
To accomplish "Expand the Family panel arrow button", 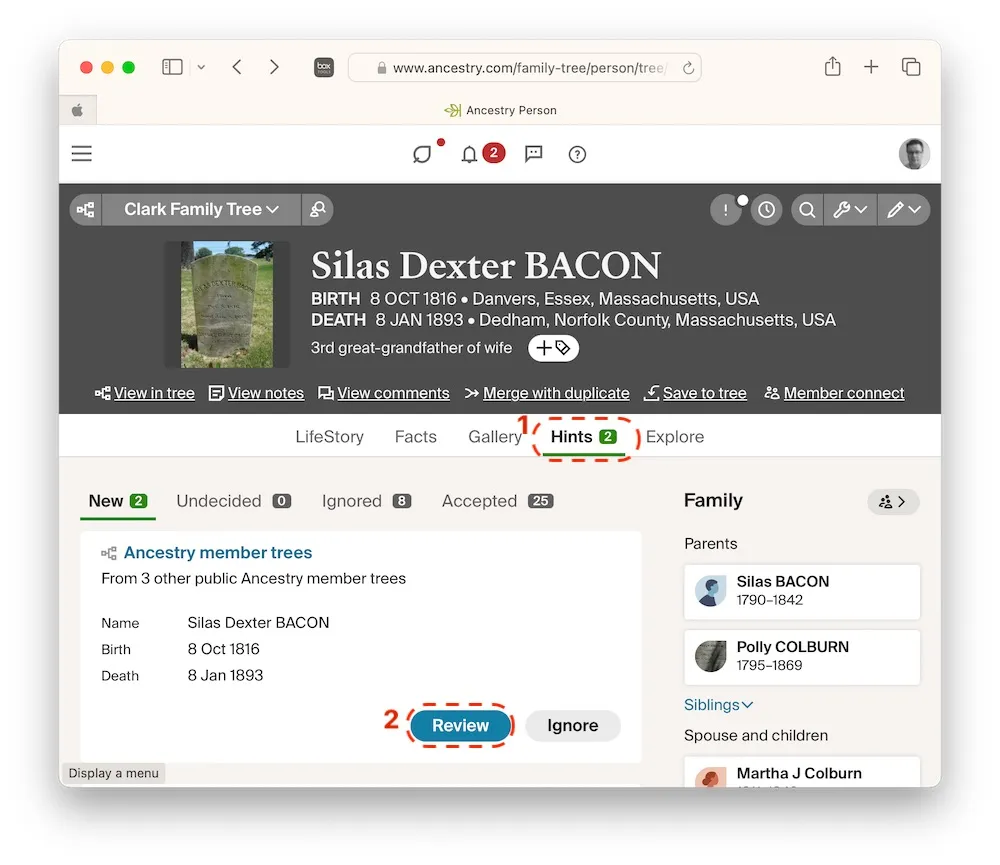I will (893, 502).
